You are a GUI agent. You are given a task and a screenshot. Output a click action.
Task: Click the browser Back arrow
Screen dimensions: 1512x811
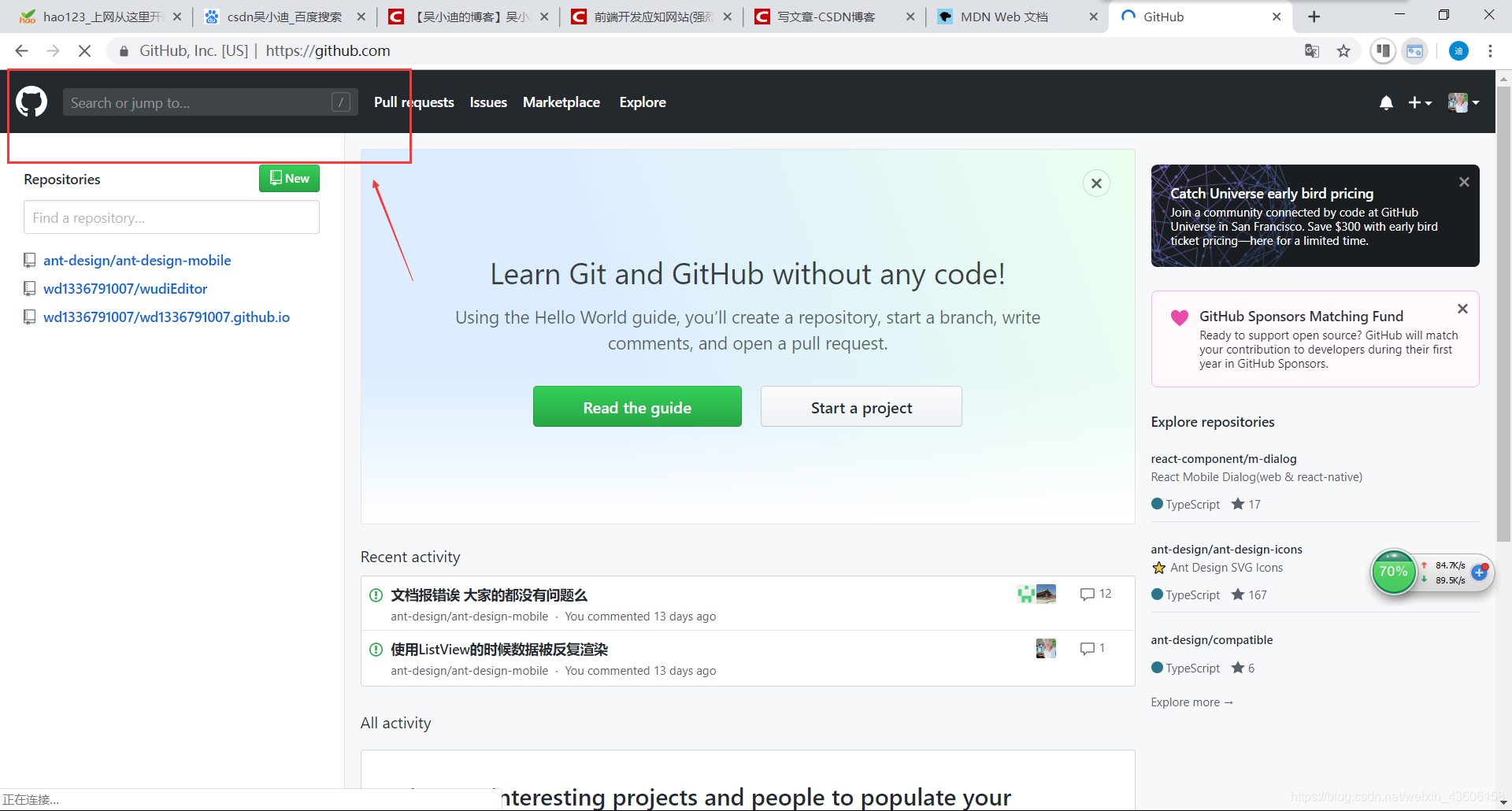tap(21, 51)
